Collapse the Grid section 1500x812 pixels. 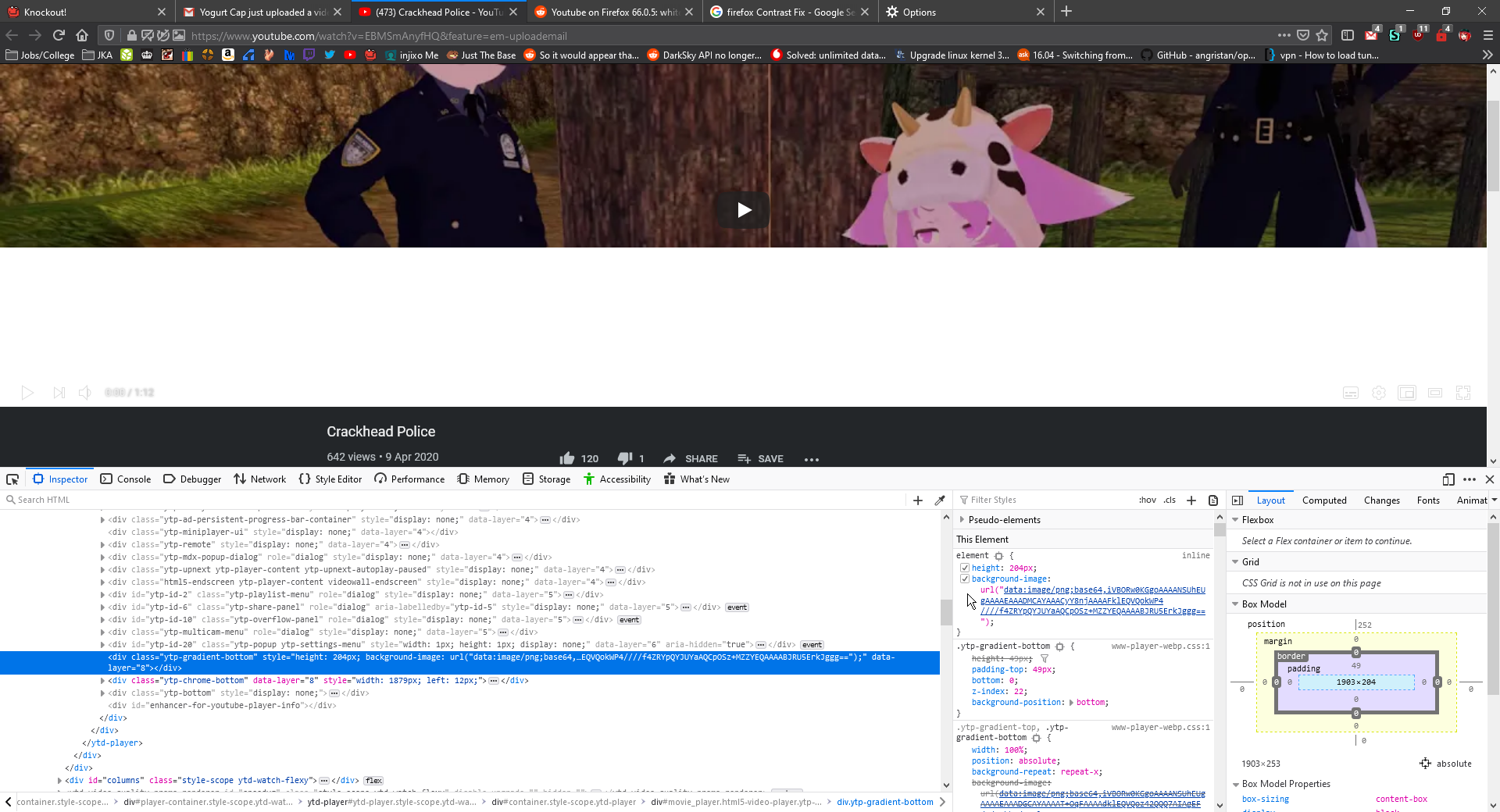click(x=1235, y=562)
